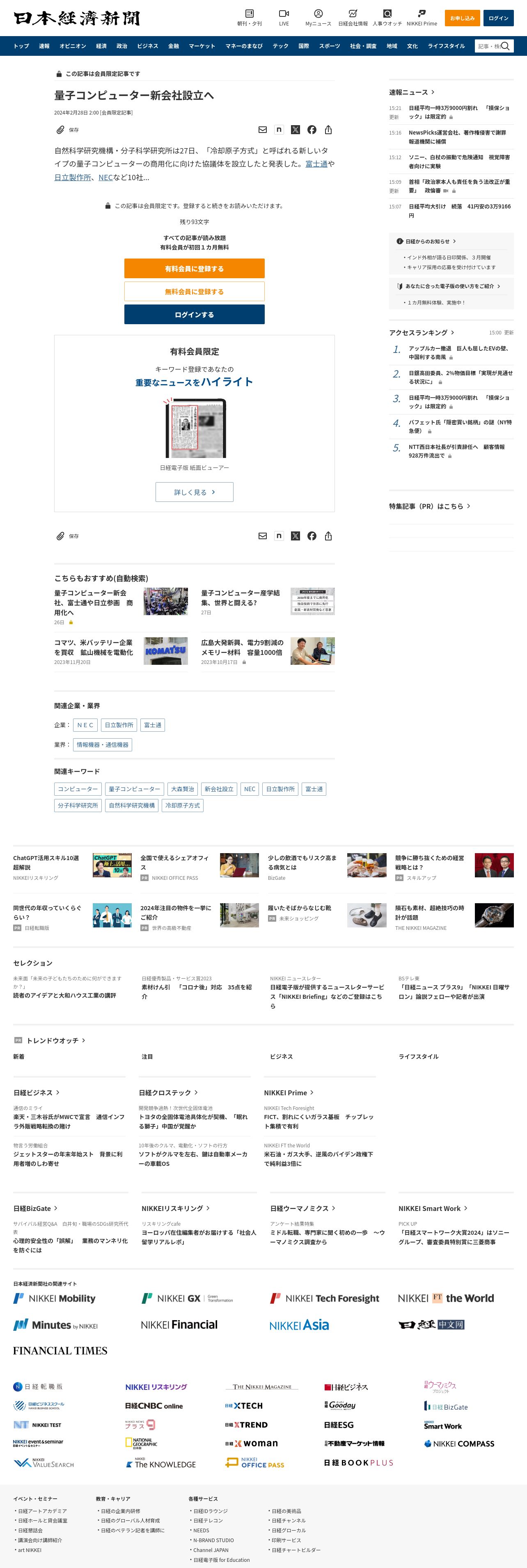Share by email using bottom icon
This screenshot has height=1568, width=527.
(262, 536)
